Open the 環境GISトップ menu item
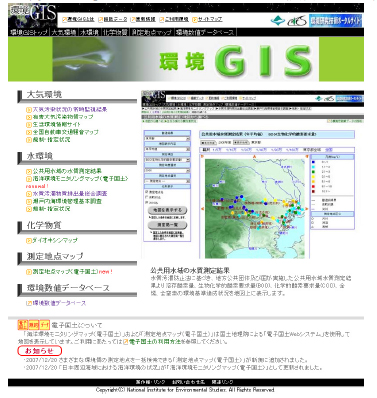The height and width of the screenshot is (398, 377). click(29, 32)
